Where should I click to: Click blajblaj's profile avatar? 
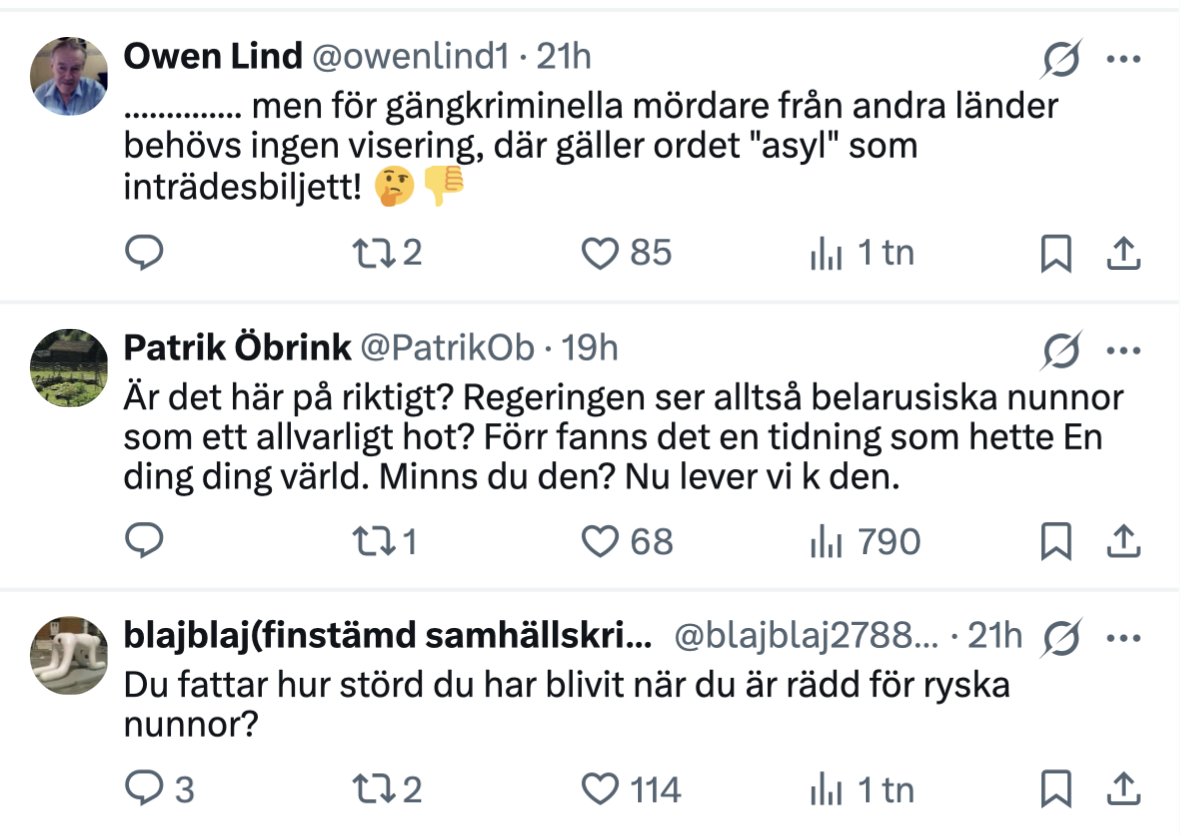coord(69,655)
